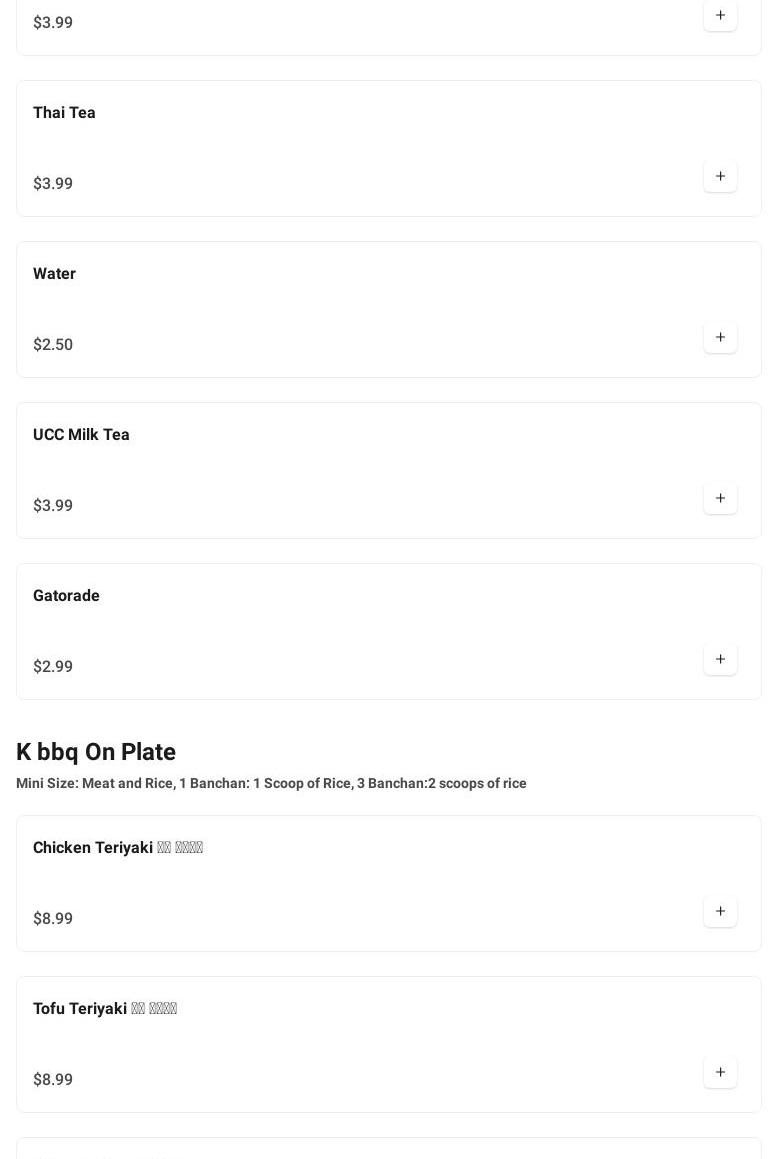778x1159 pixels.
Task: Select the Tofu Teriyaki item title
Action: pos(104,1008)
